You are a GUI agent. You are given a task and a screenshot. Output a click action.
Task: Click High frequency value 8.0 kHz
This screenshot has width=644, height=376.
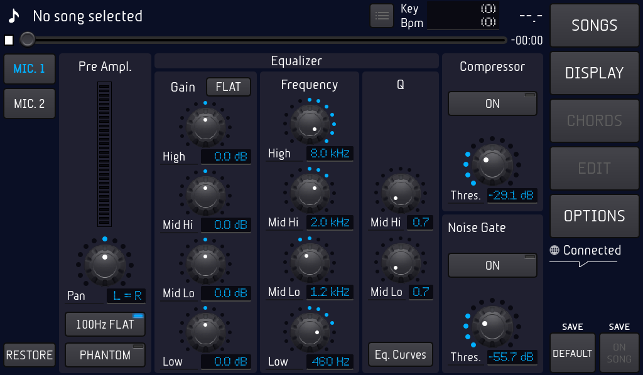coord(330,153)
